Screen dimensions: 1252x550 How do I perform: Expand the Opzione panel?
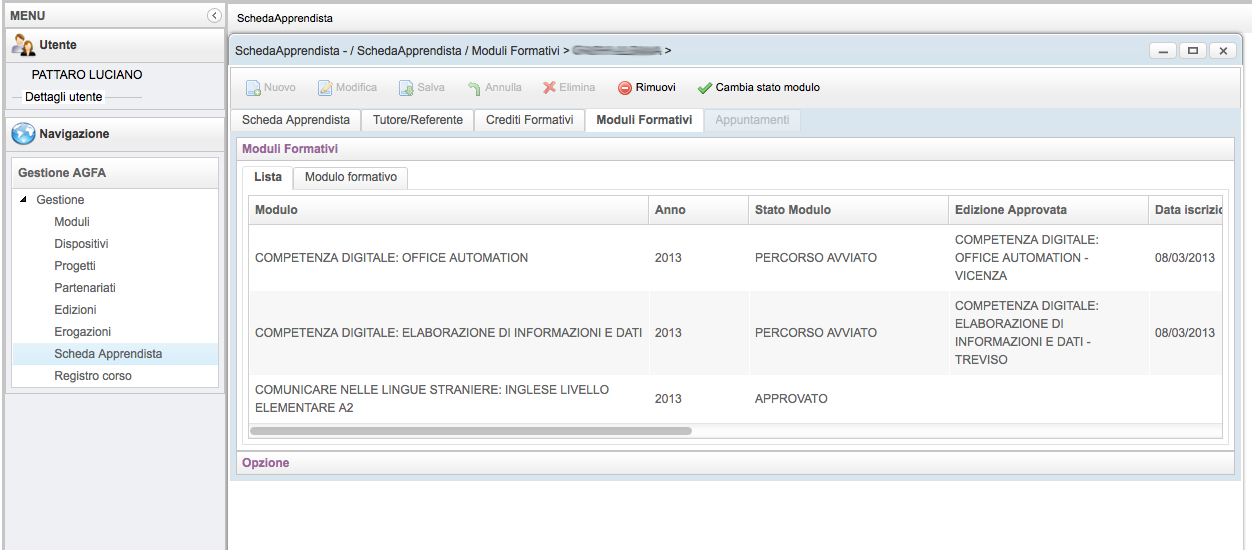266,463
